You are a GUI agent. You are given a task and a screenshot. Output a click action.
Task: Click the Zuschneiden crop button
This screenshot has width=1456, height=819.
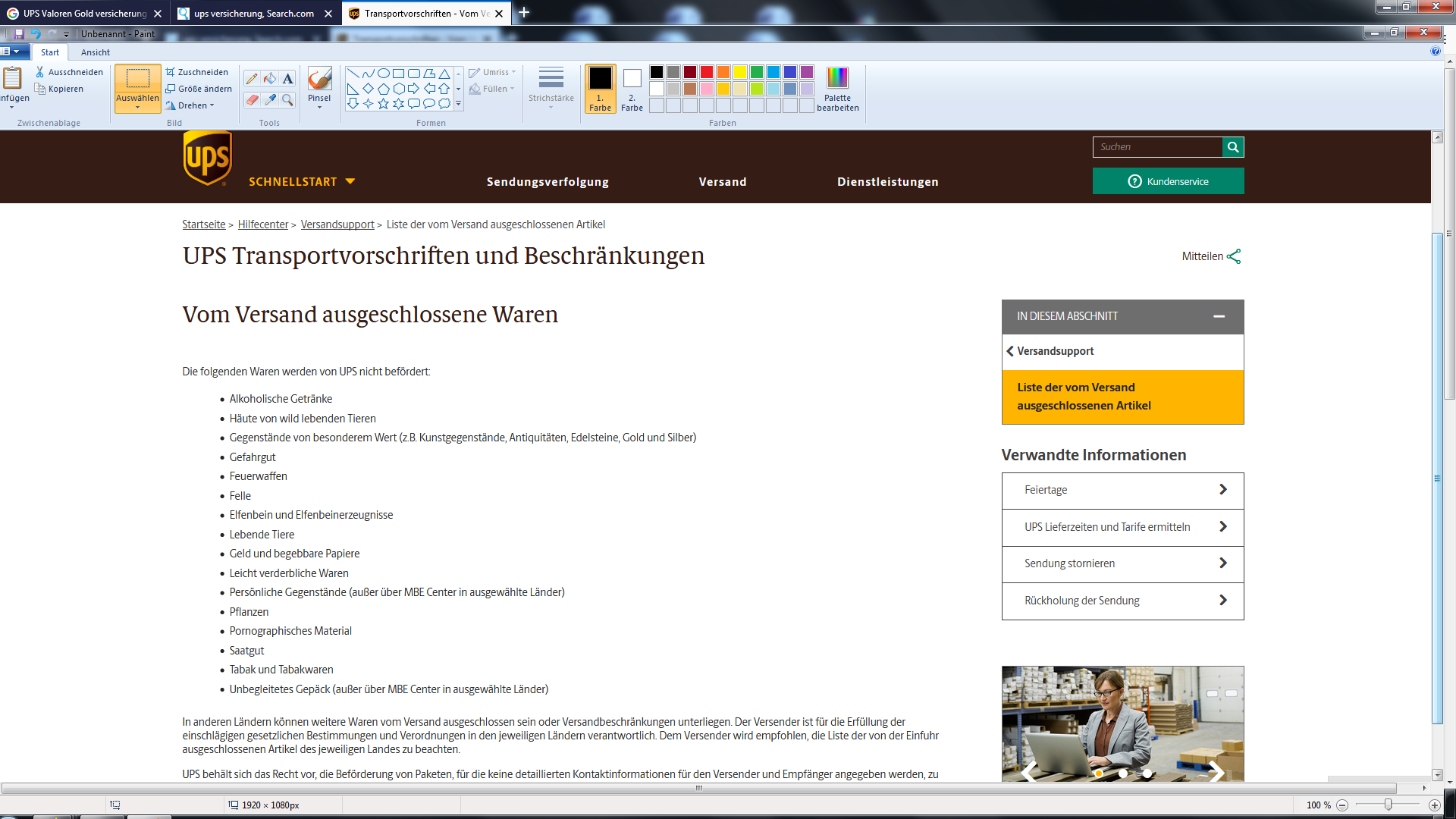pos(196,72)
